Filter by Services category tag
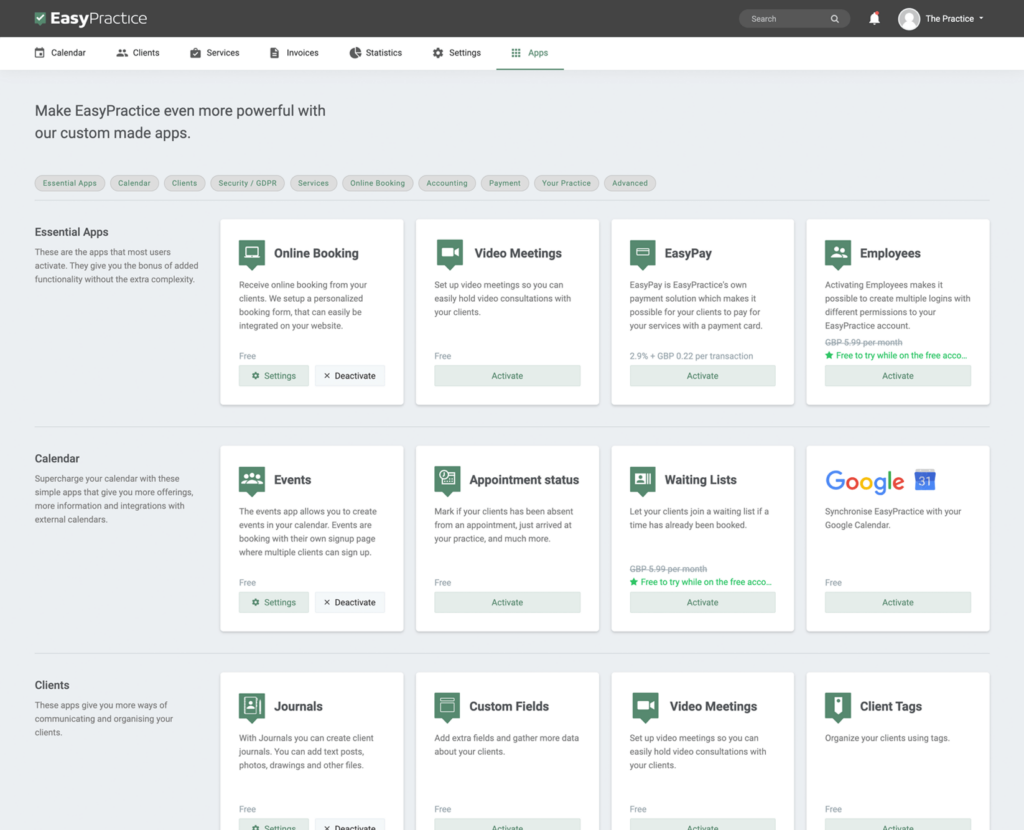This screenshot has width=1024, height=830. click(313, 183)
